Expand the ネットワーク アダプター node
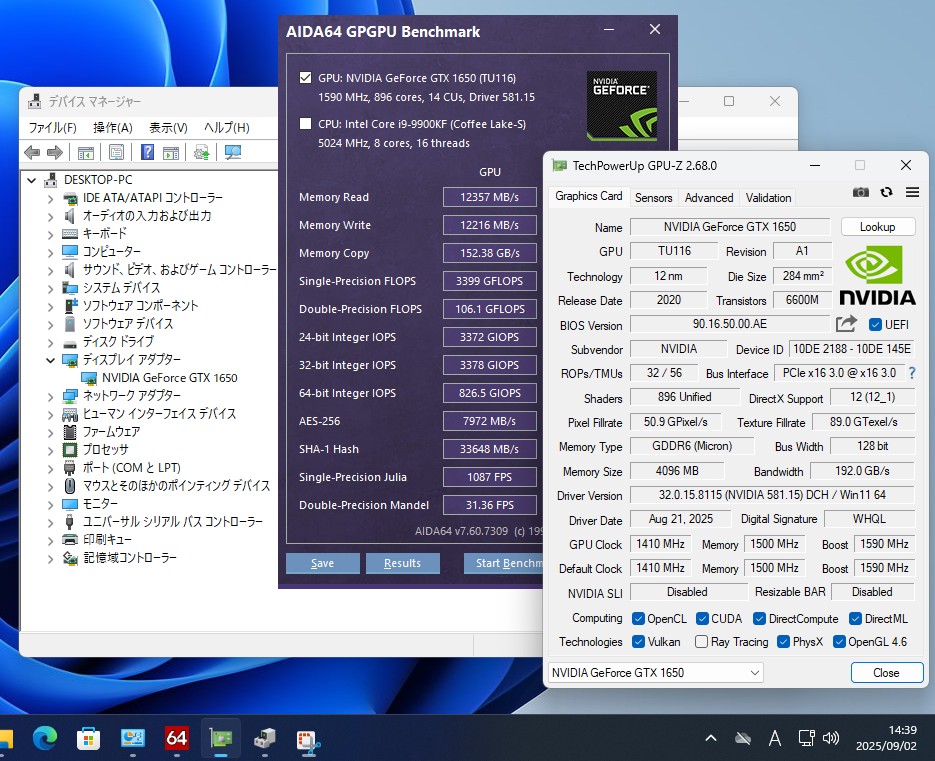The image size is (935, 761). click(x=51, y=397)
